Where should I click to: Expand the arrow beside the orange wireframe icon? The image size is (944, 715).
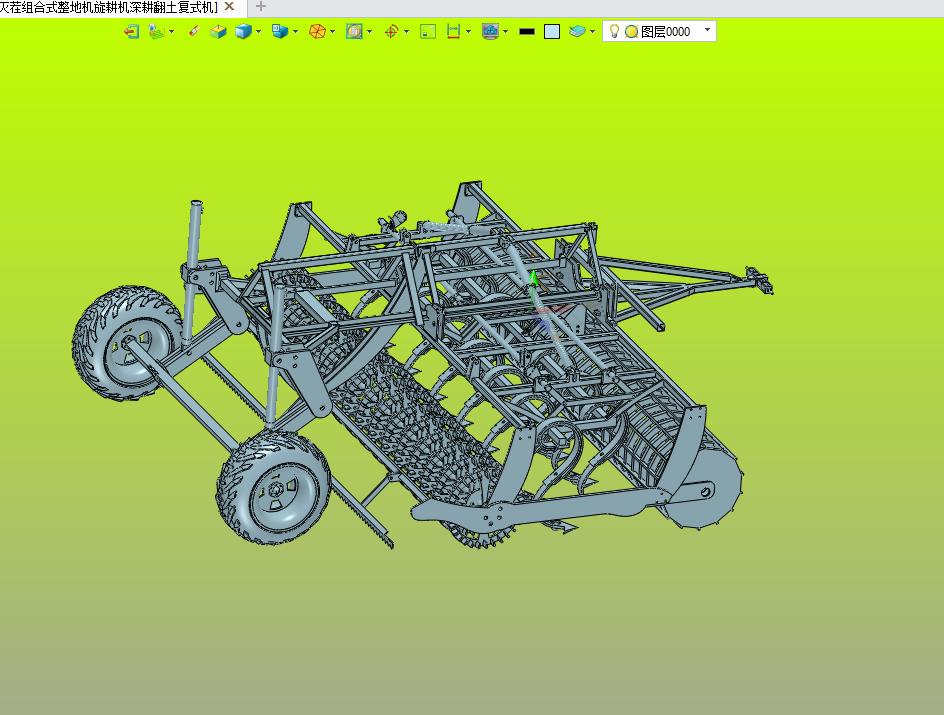[332, 32]
